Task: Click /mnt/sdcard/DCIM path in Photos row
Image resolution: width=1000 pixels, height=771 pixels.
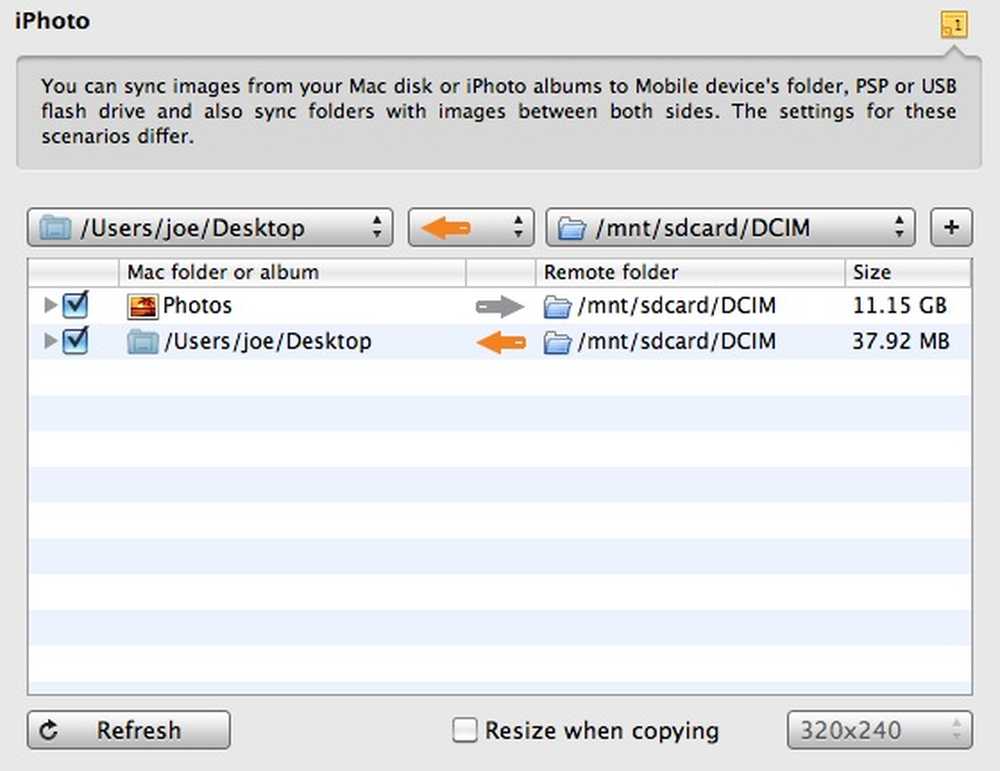Action: 677,306
